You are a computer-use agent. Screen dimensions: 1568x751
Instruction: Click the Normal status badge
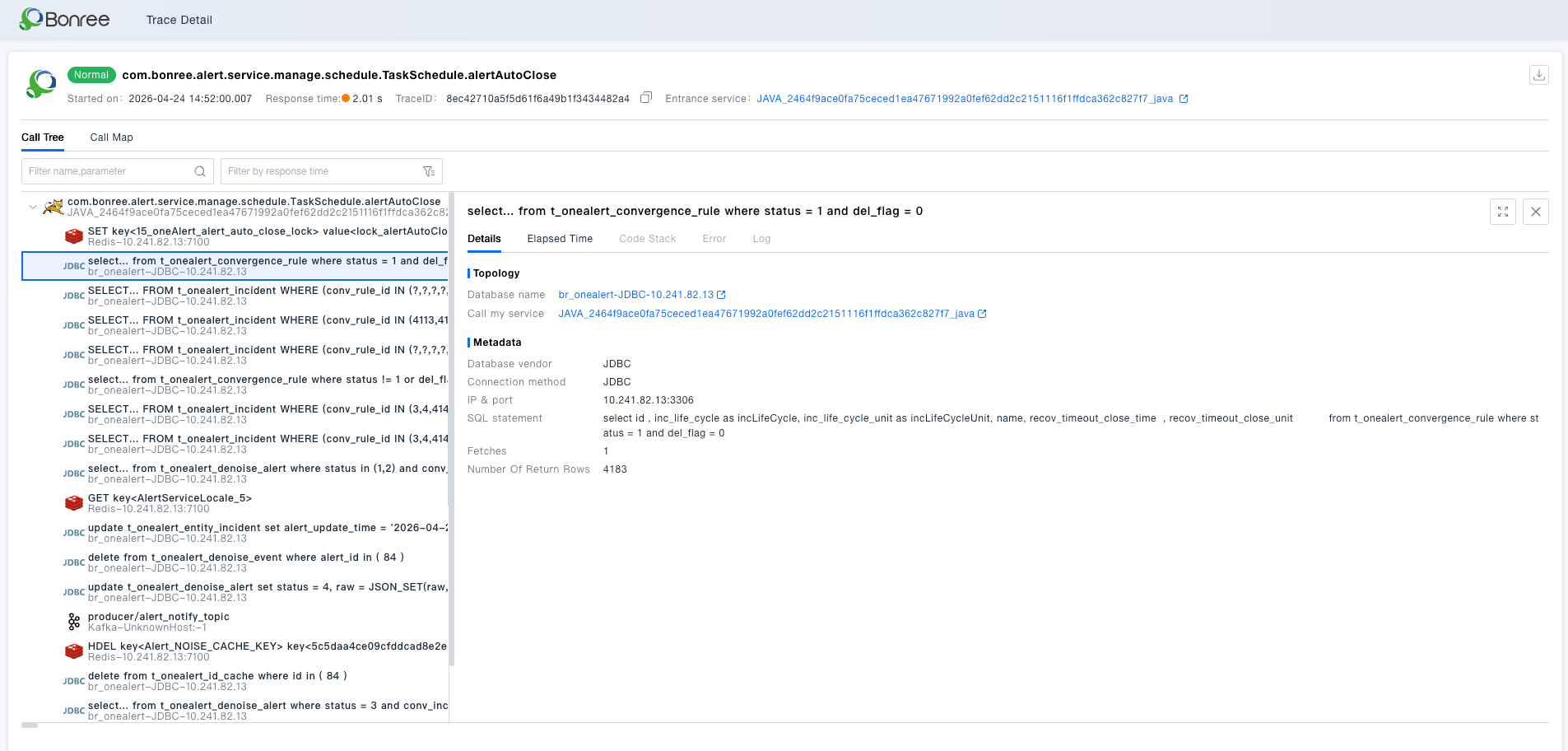(x=91, y=75)
